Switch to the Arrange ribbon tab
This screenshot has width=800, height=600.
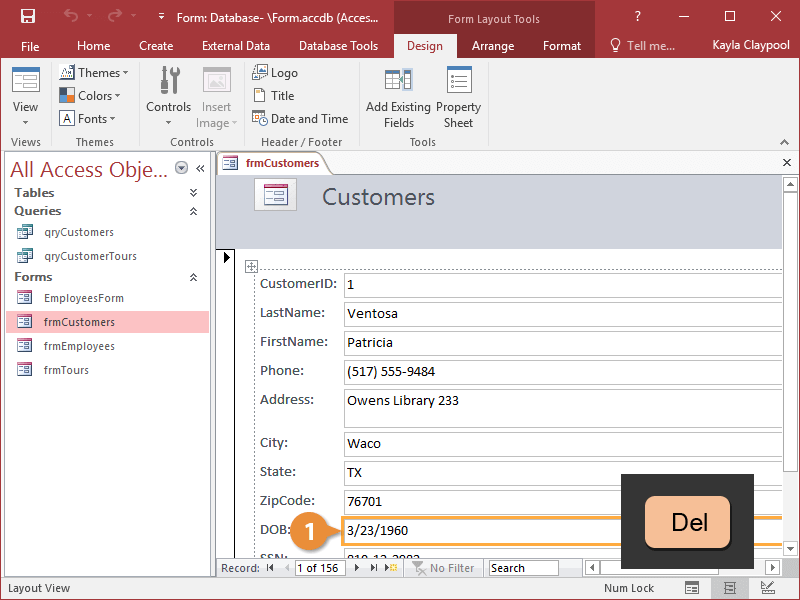[493, 46]
